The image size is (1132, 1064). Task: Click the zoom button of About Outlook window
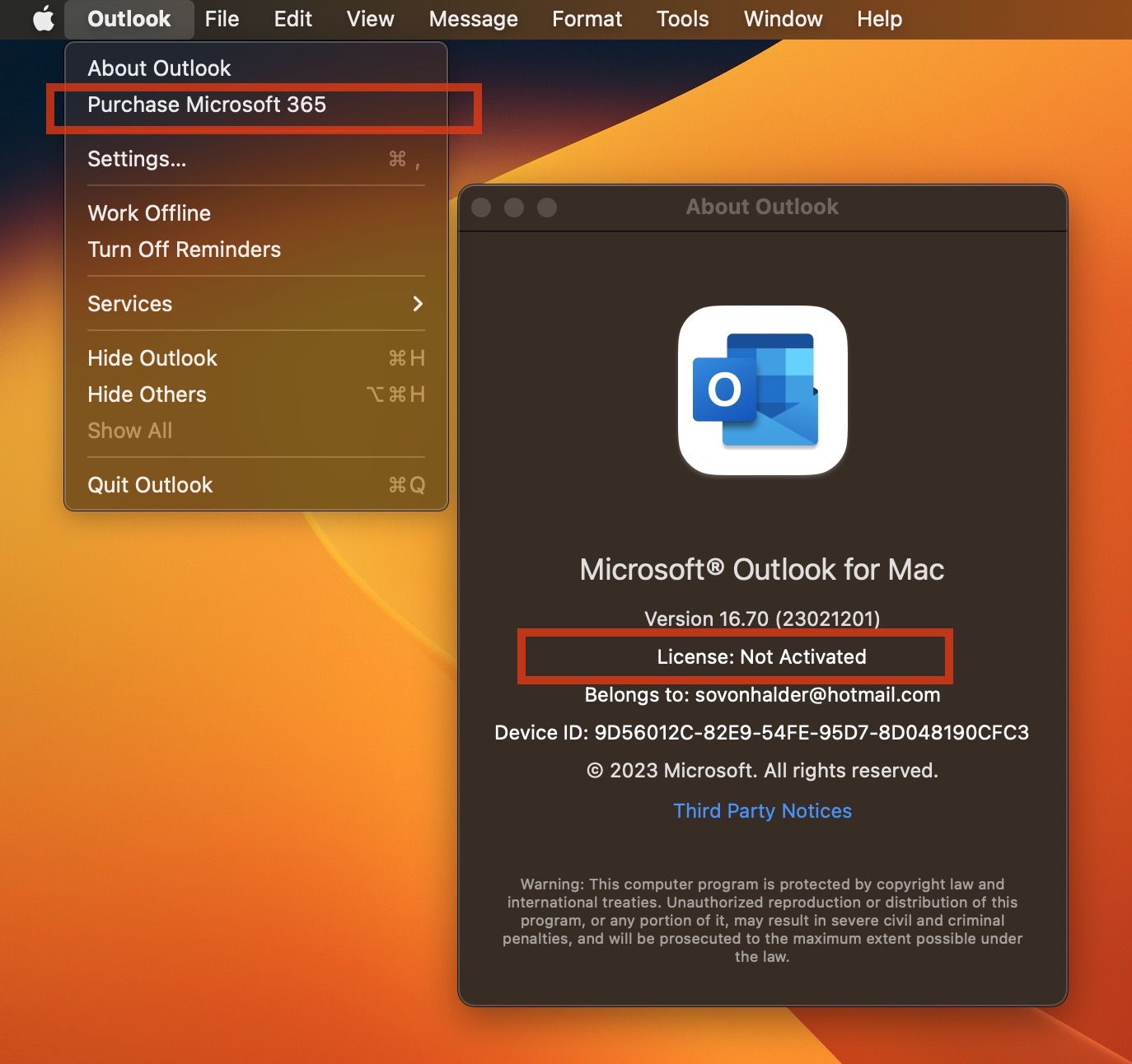click(x=547, y=208)
